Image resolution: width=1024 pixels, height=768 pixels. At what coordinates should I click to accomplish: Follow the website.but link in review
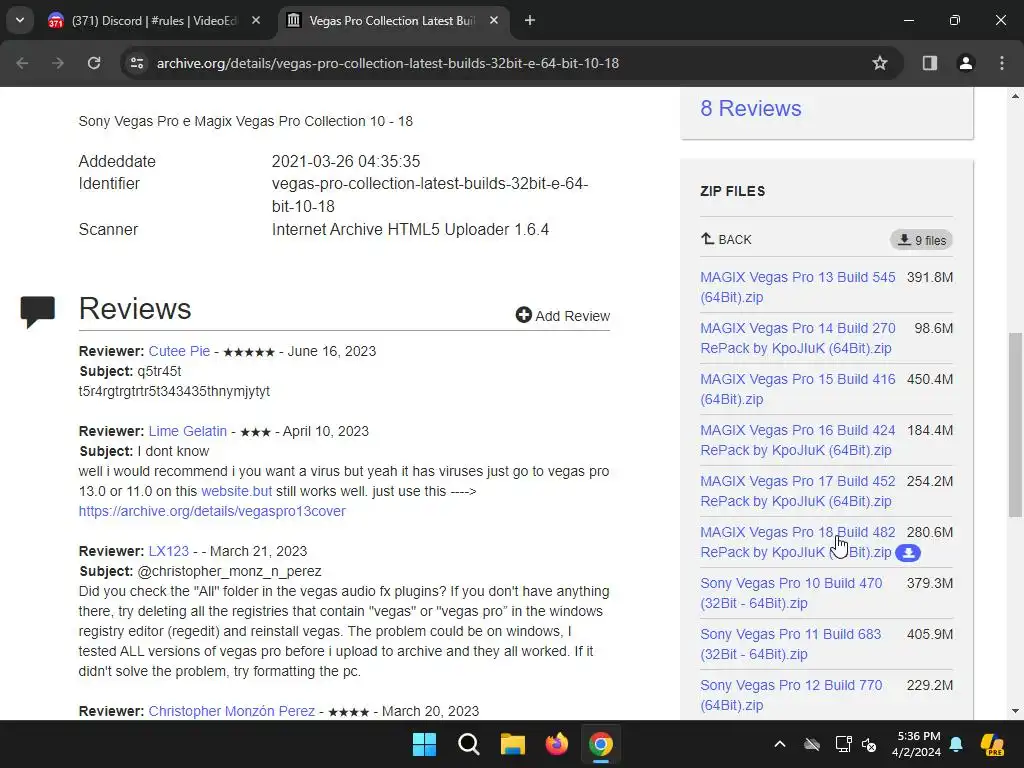click(236, 491)
